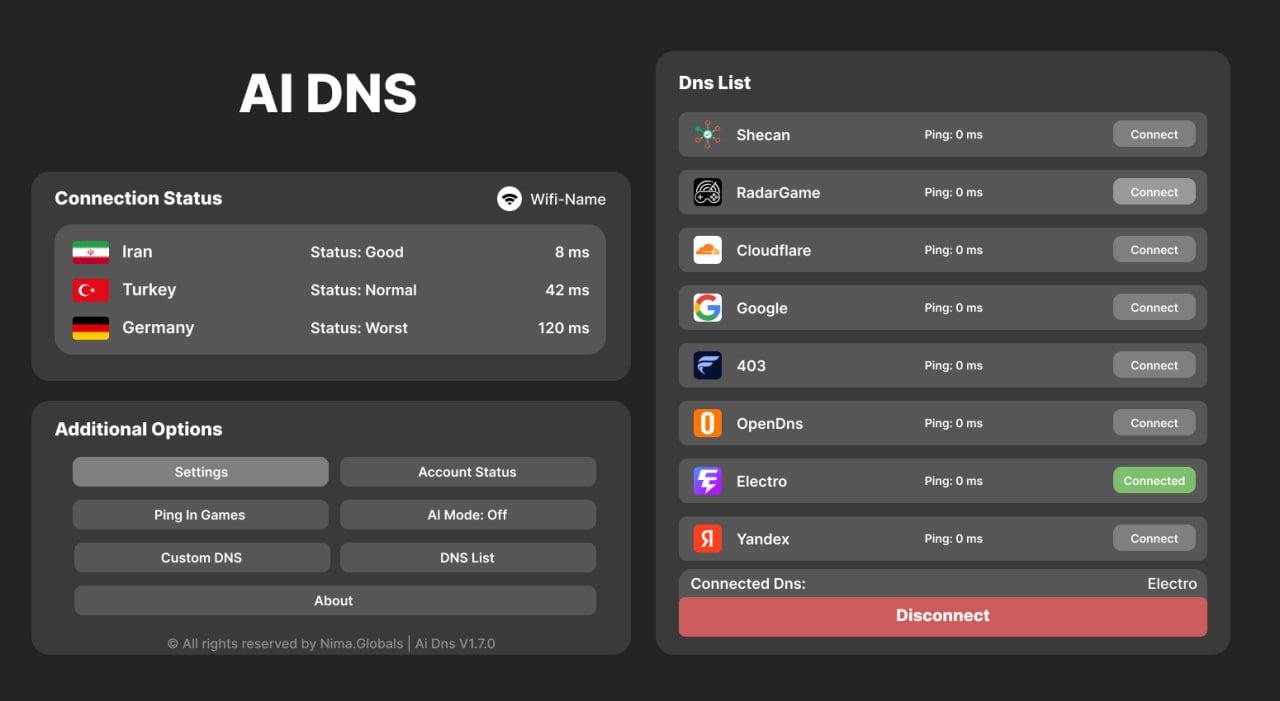This screenshot has width=1280, height=701.
Task: Click Ping: 0 ms in Yandex row
Action: pos(954,539)
